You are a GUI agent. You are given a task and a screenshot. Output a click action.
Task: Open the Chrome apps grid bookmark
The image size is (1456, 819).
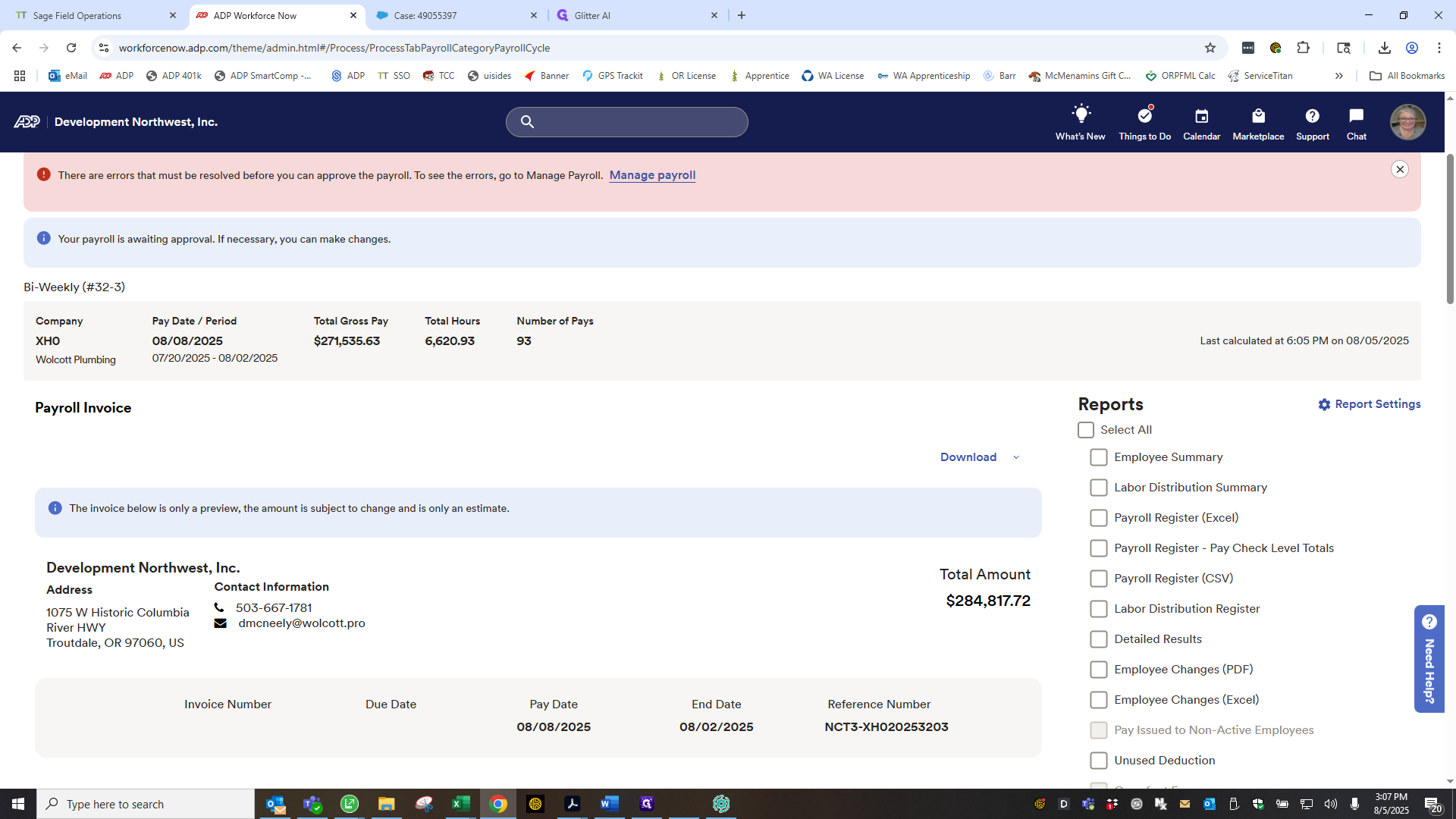[x=20, y=76]
